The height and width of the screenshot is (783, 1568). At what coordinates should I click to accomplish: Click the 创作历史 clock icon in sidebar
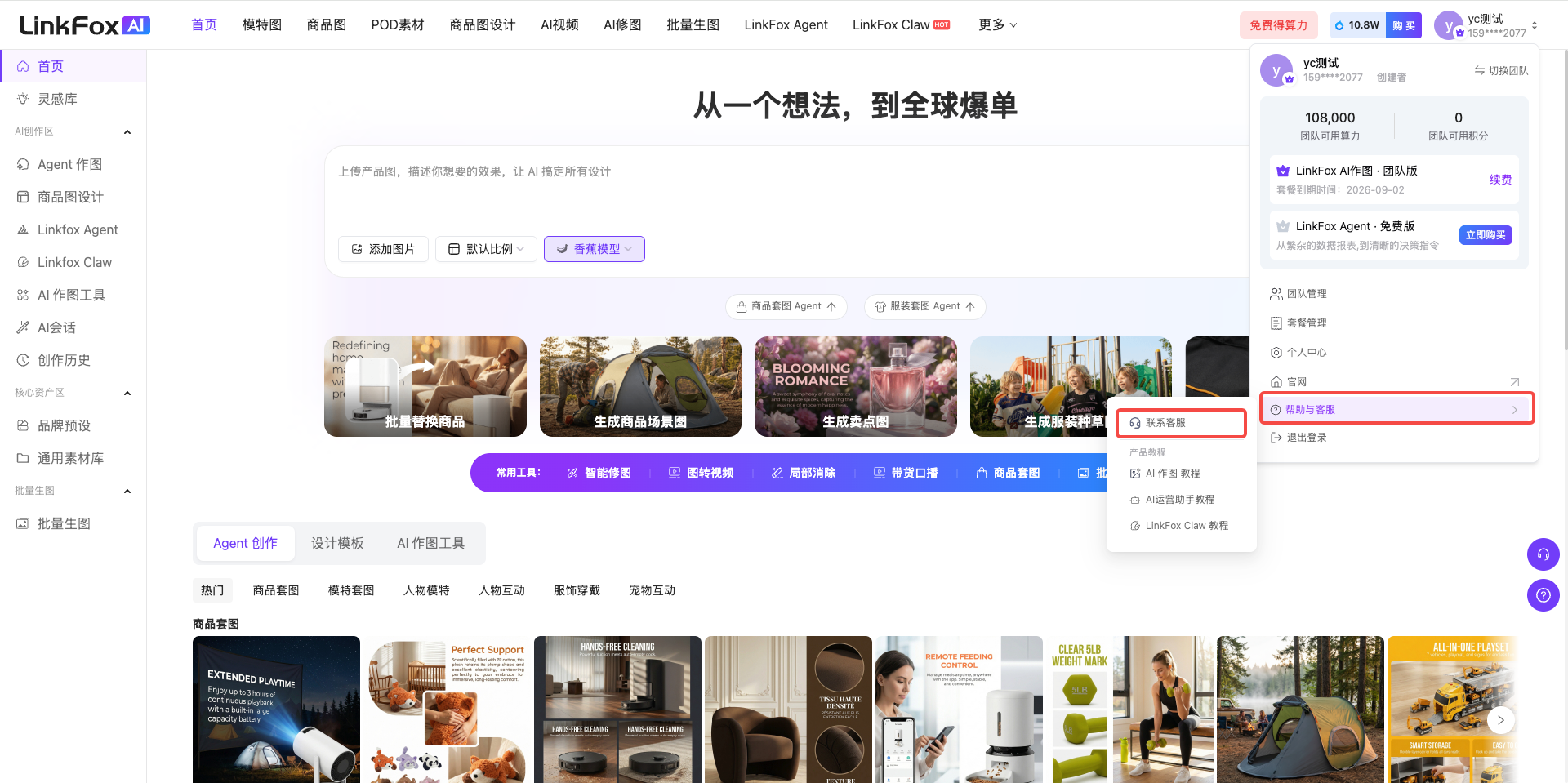point(23,360)
